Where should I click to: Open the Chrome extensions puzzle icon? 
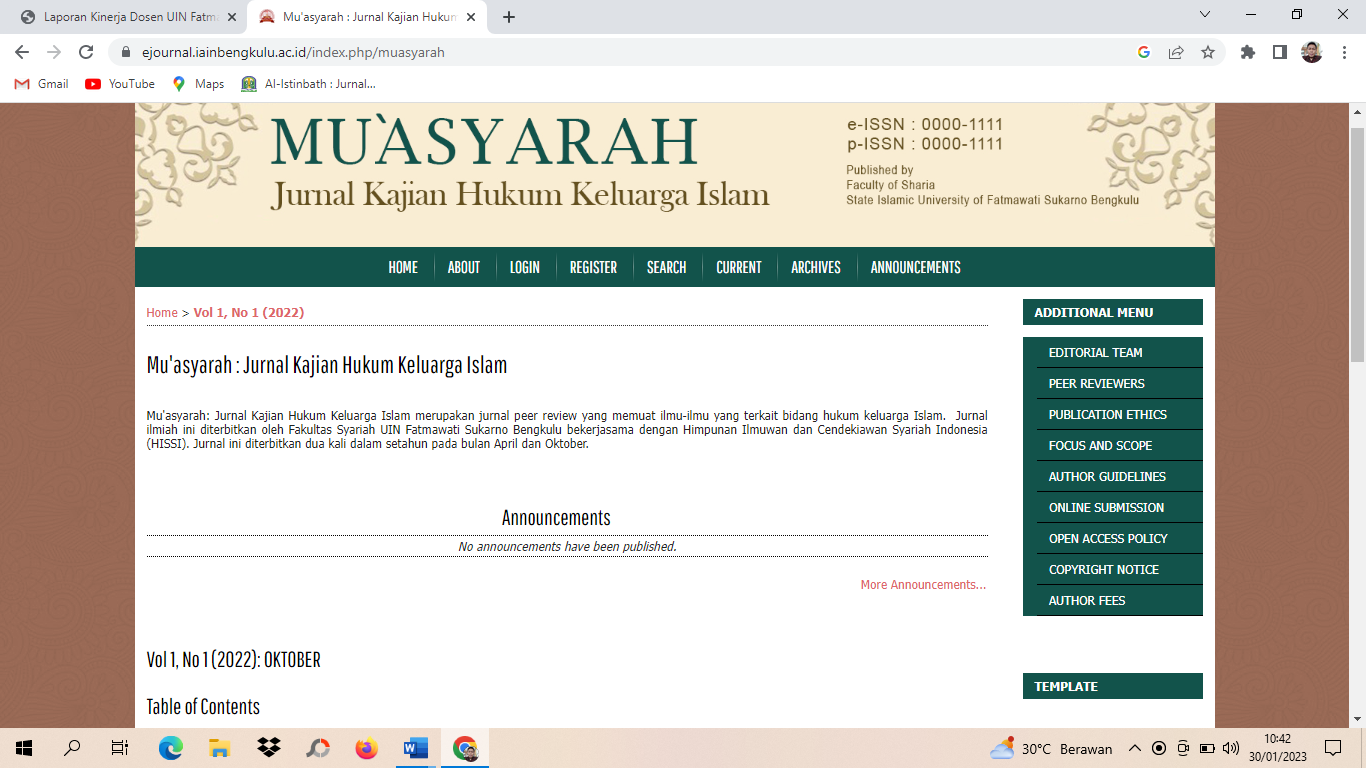point(1248,52)
